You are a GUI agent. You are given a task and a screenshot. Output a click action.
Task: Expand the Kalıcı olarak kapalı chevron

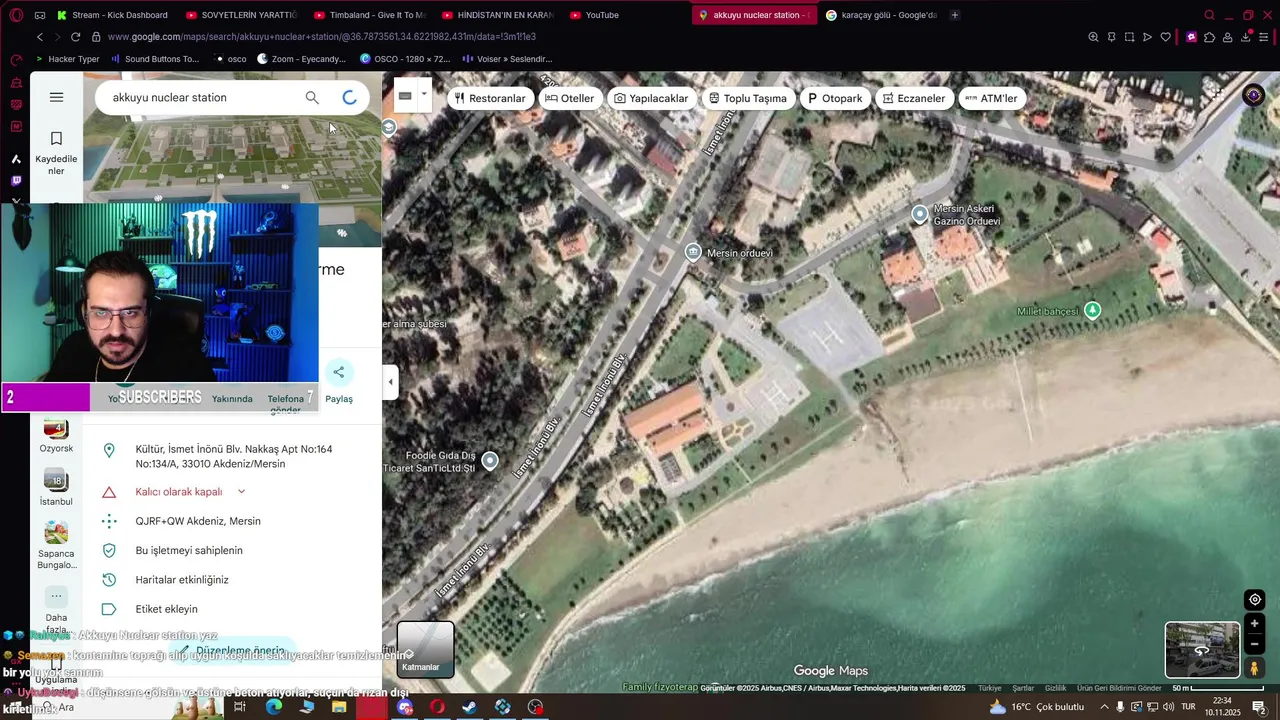coord(241,492)
